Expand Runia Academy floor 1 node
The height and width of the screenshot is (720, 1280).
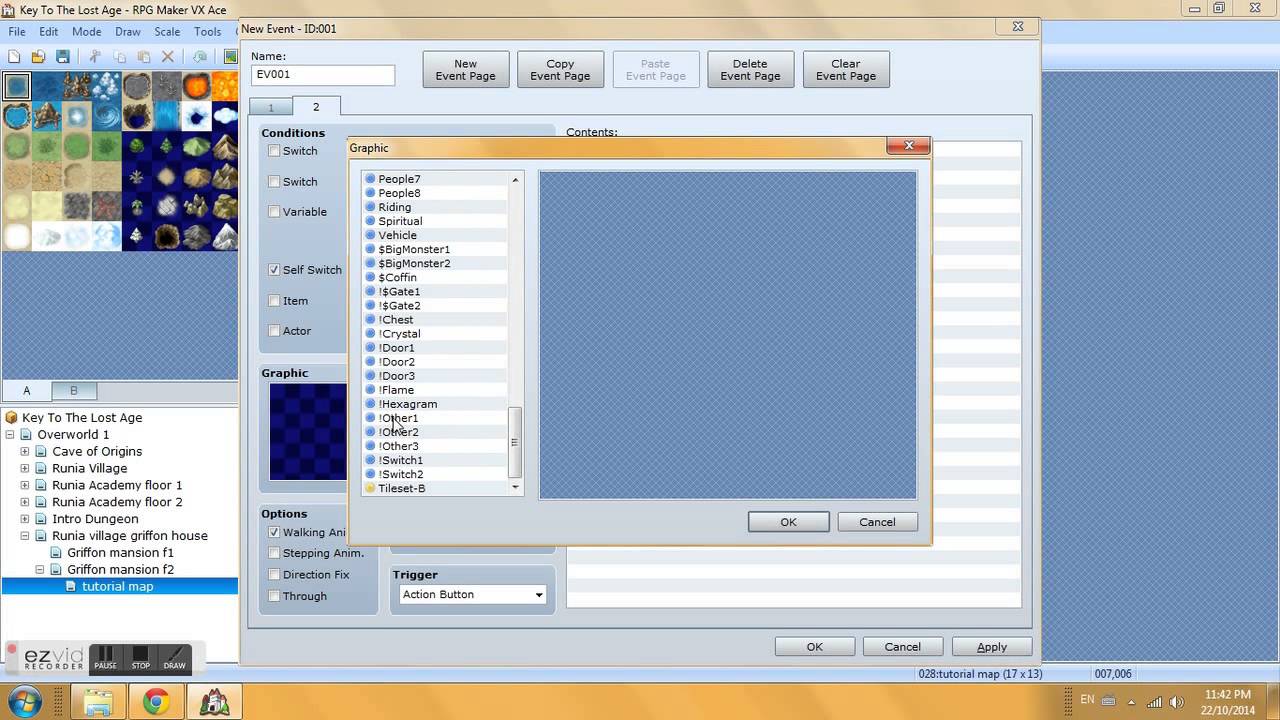(x=25, y=485)
